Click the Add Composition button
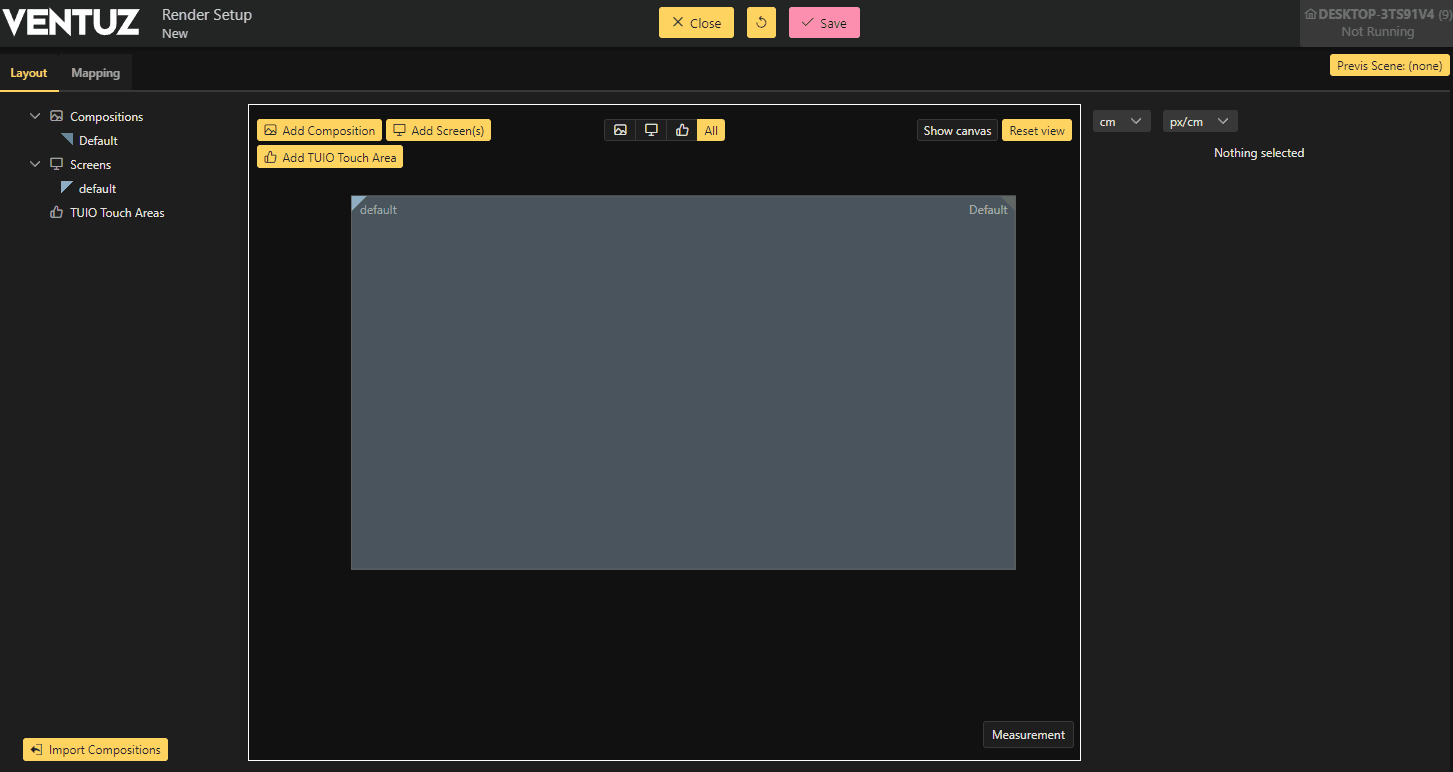Image resolution: width=1453 pixels, height=772 pixels. pos(319,131)
